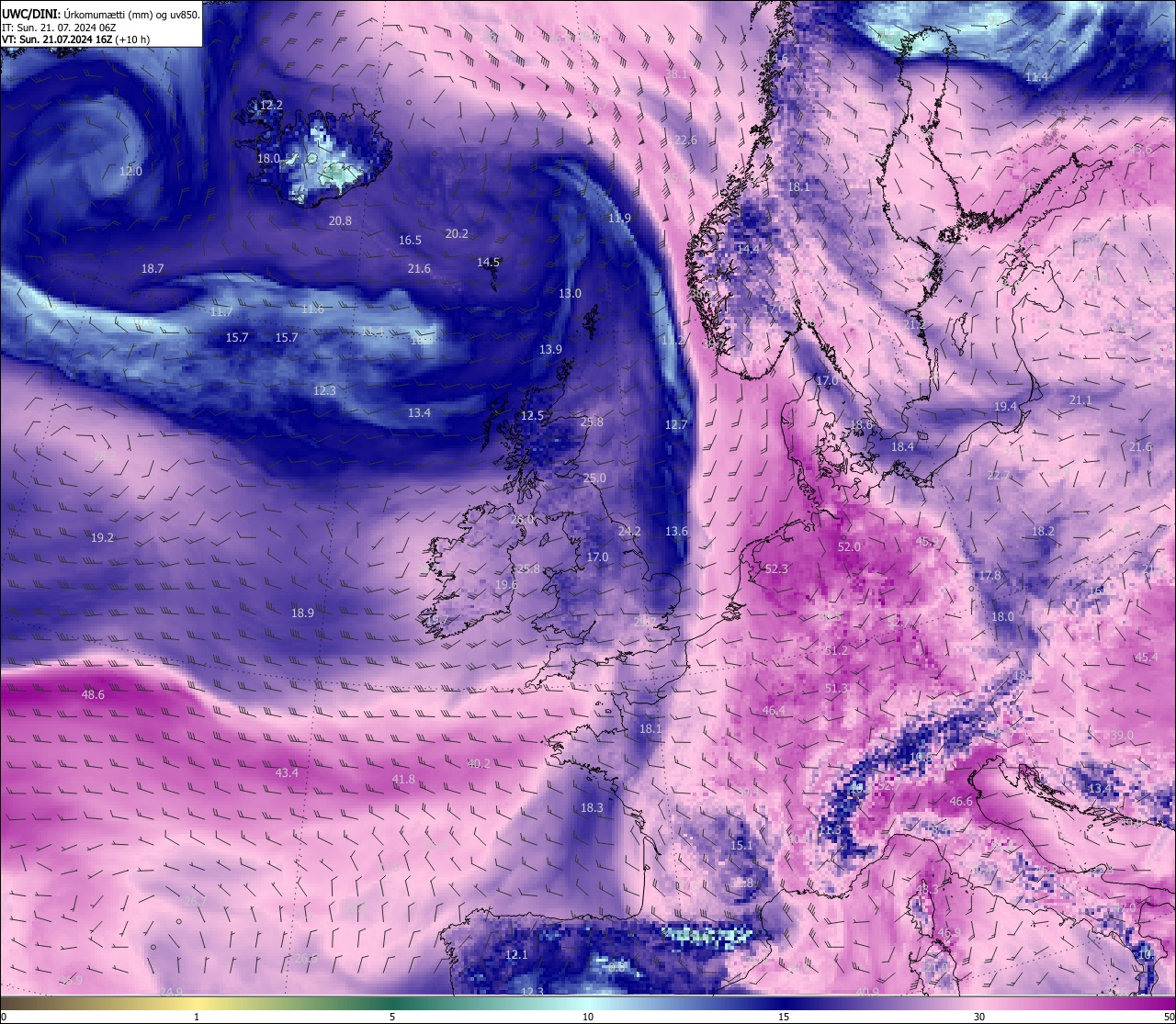Click the 52.0 value over northern Germany
1176x1024 pixels.
pyautogui.click(x=849, y=547)
